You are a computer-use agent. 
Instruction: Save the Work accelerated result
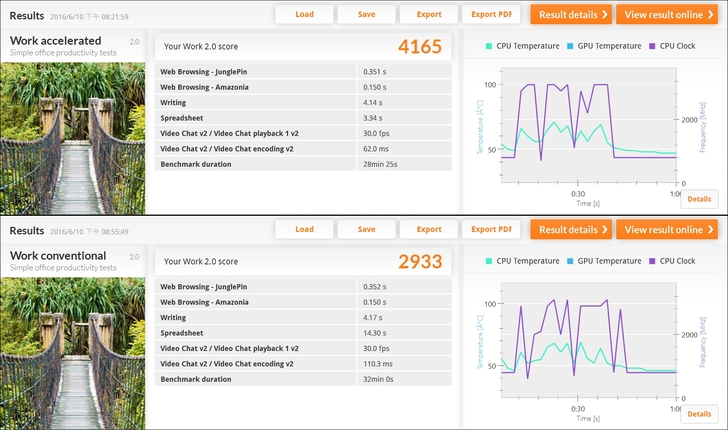point(366,14)
